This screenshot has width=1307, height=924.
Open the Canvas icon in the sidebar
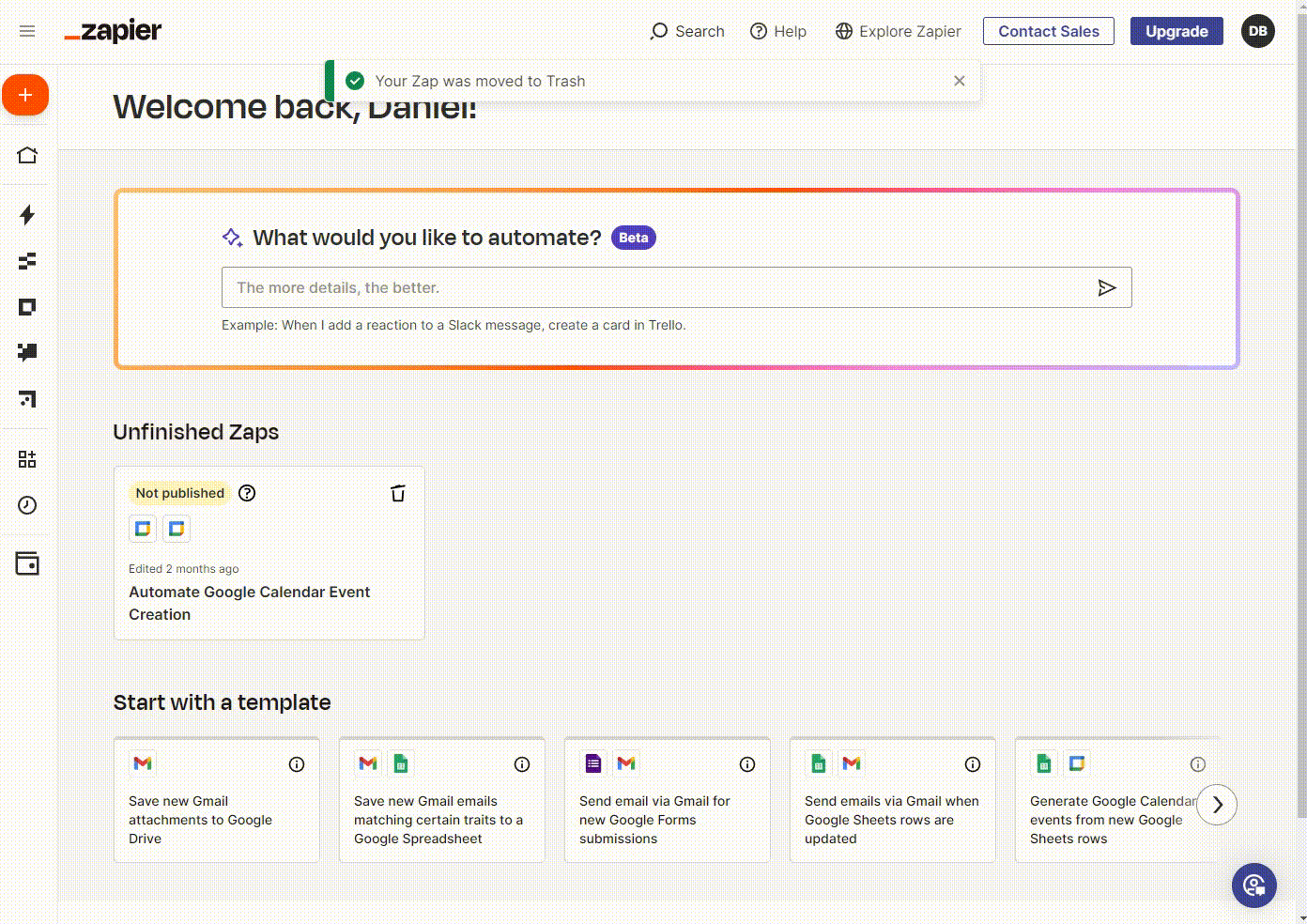26,399
